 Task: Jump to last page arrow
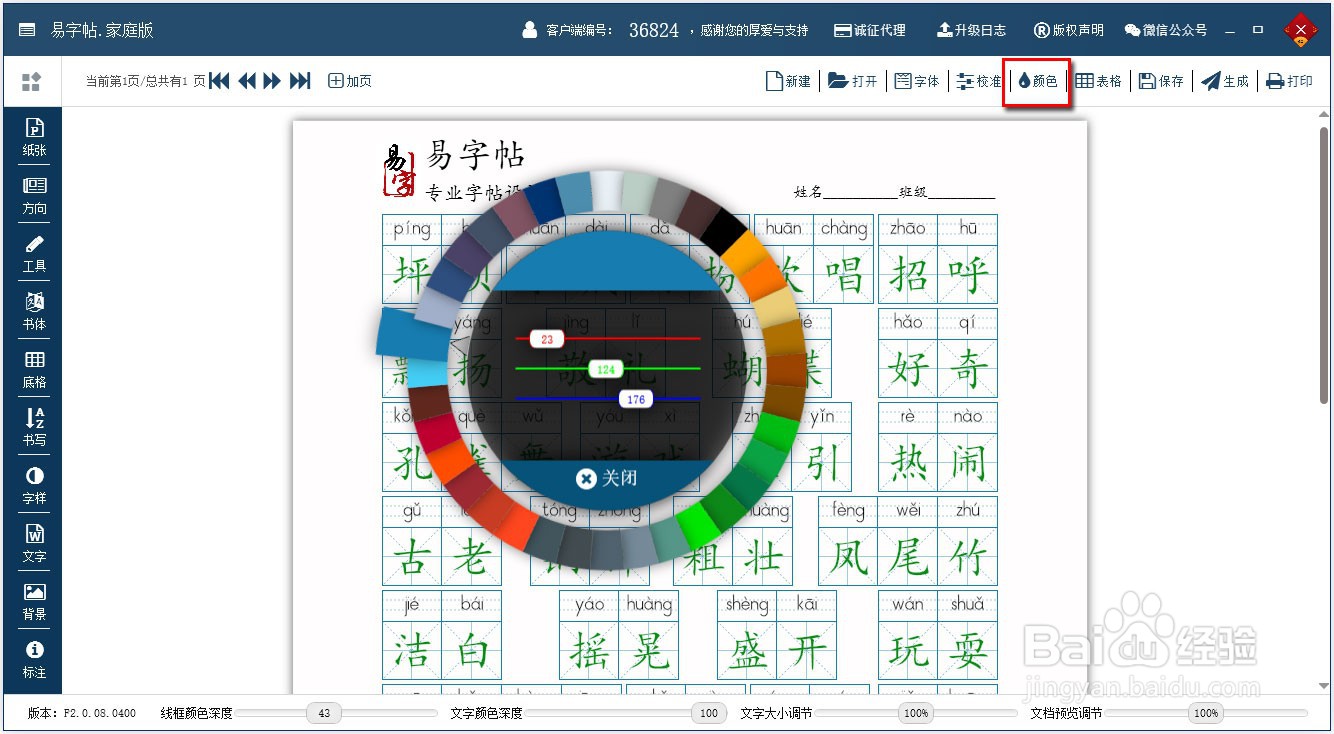pyautogui.click(x=300, y=81)
